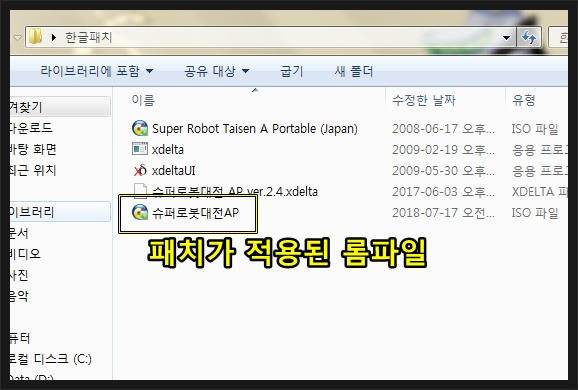Screen dimensions: 578x390
Task: Open the address bar history dropdown arrow
Action: [506, 38]
